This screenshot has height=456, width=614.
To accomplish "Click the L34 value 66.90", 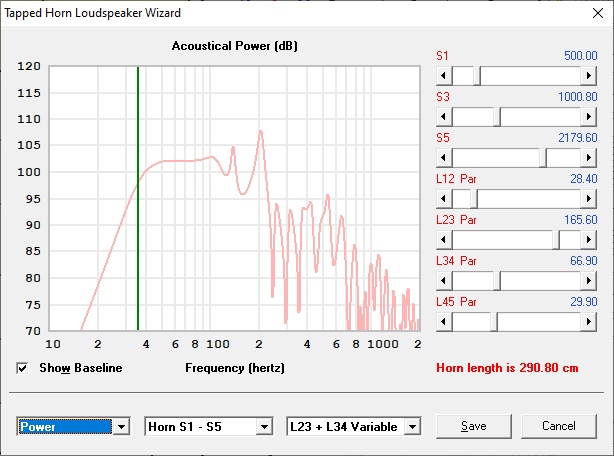I will 584,261.
